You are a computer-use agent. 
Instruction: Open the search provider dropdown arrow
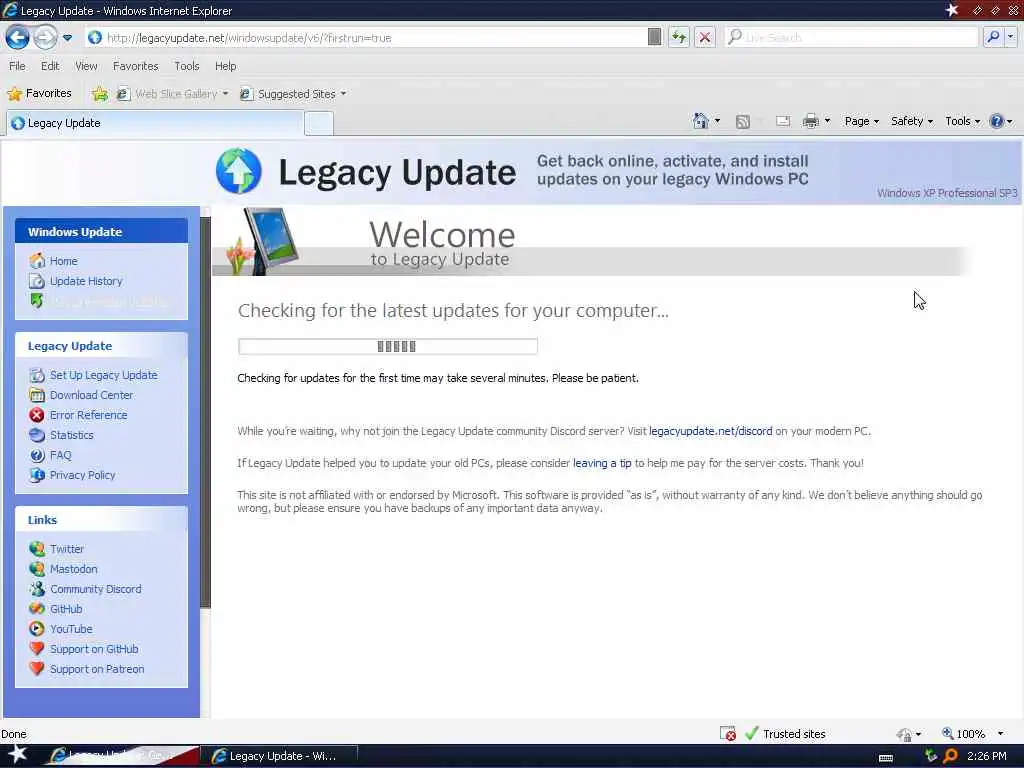pos(1010,37)
